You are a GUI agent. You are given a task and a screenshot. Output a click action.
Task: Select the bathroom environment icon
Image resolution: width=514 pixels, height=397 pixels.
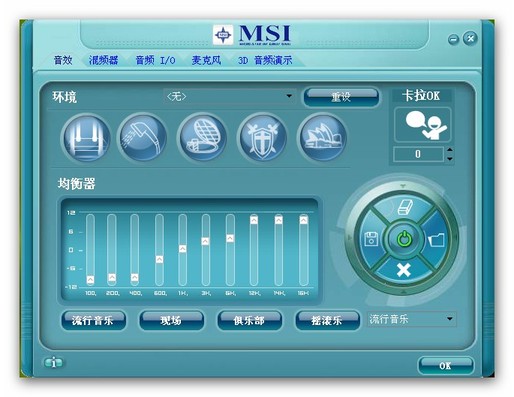pyautogui.click(x=86, y=138)
